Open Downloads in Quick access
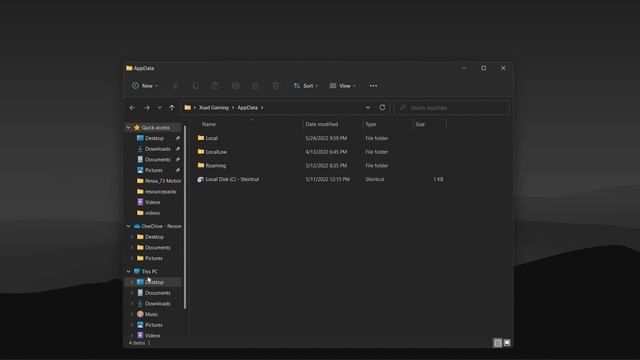 click(x=158, y=149)
